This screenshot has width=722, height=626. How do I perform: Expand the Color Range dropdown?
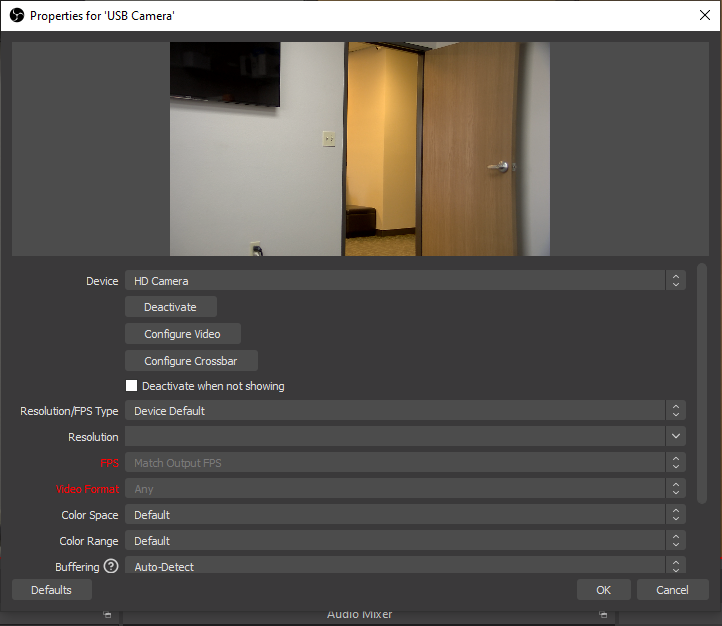click(x=404, y=541)
